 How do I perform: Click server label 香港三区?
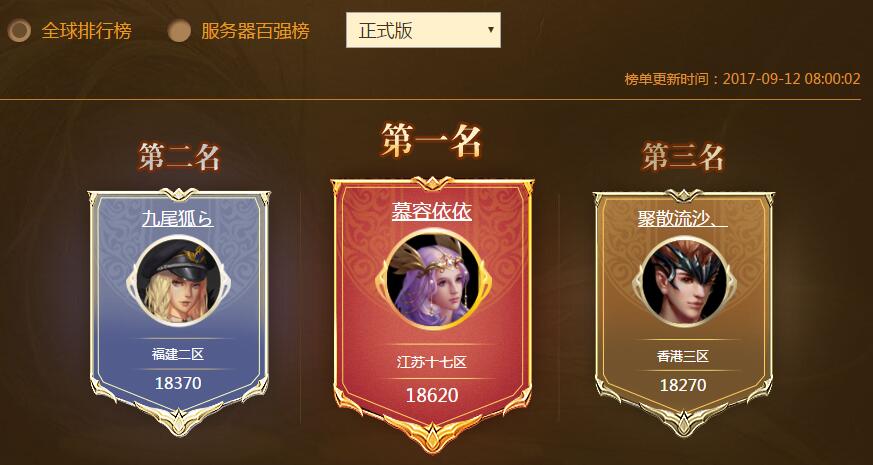point(683,356)
